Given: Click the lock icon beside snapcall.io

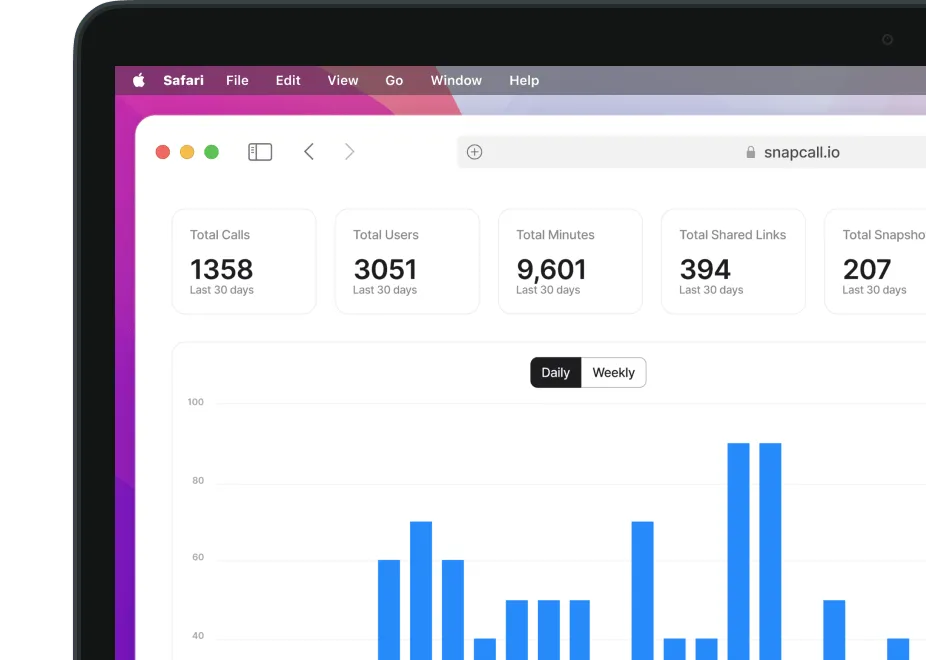Looking at the screenshot, I should pyautogui.click(x=750, y=152).
